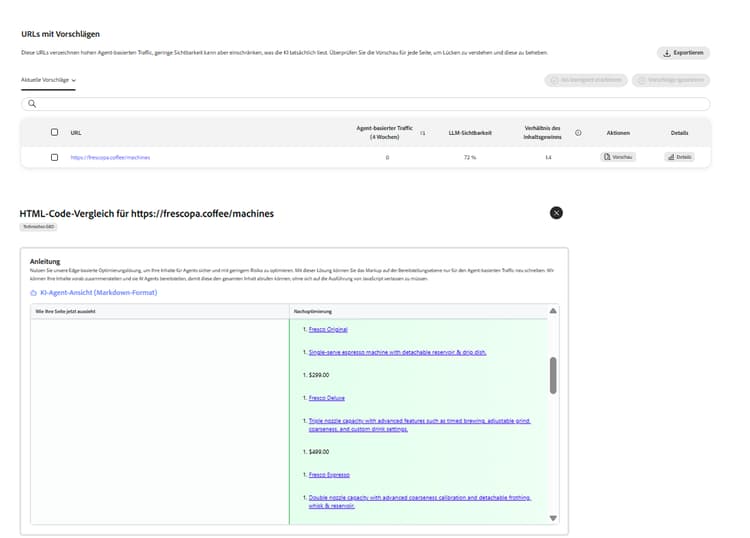The image size is (750, 538).
Task: Open the Fresco Deluxe link
Action: coord(327,398)
